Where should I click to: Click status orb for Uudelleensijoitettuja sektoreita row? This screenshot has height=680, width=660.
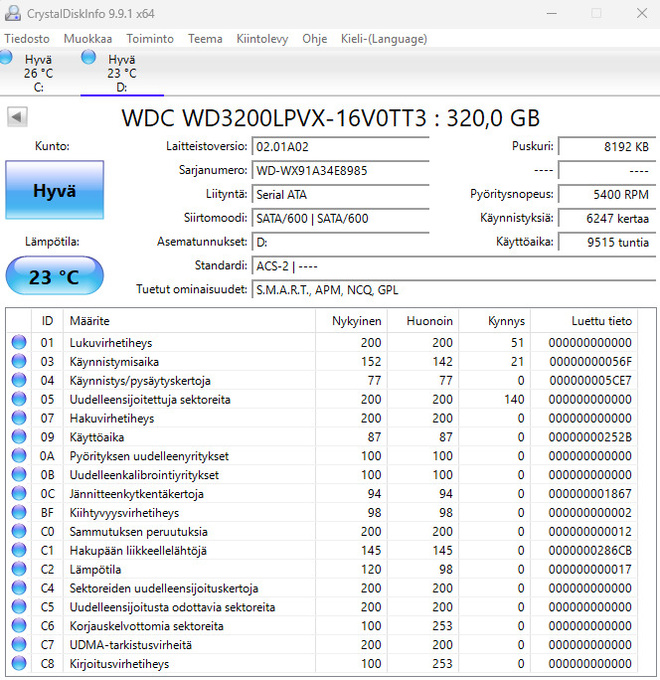19,399
